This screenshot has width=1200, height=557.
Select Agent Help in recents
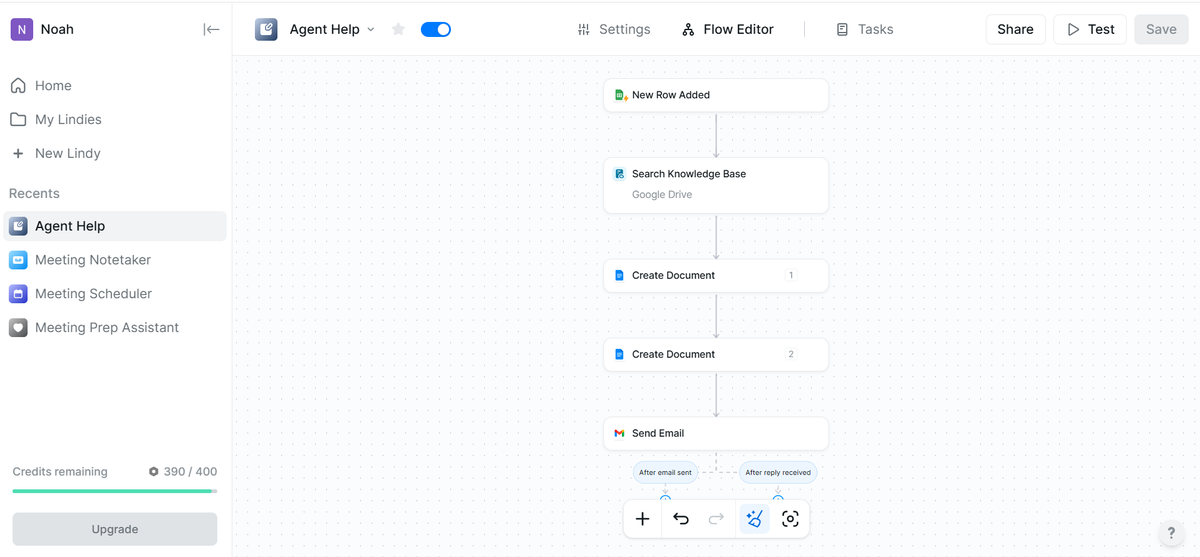pos(115,226)
